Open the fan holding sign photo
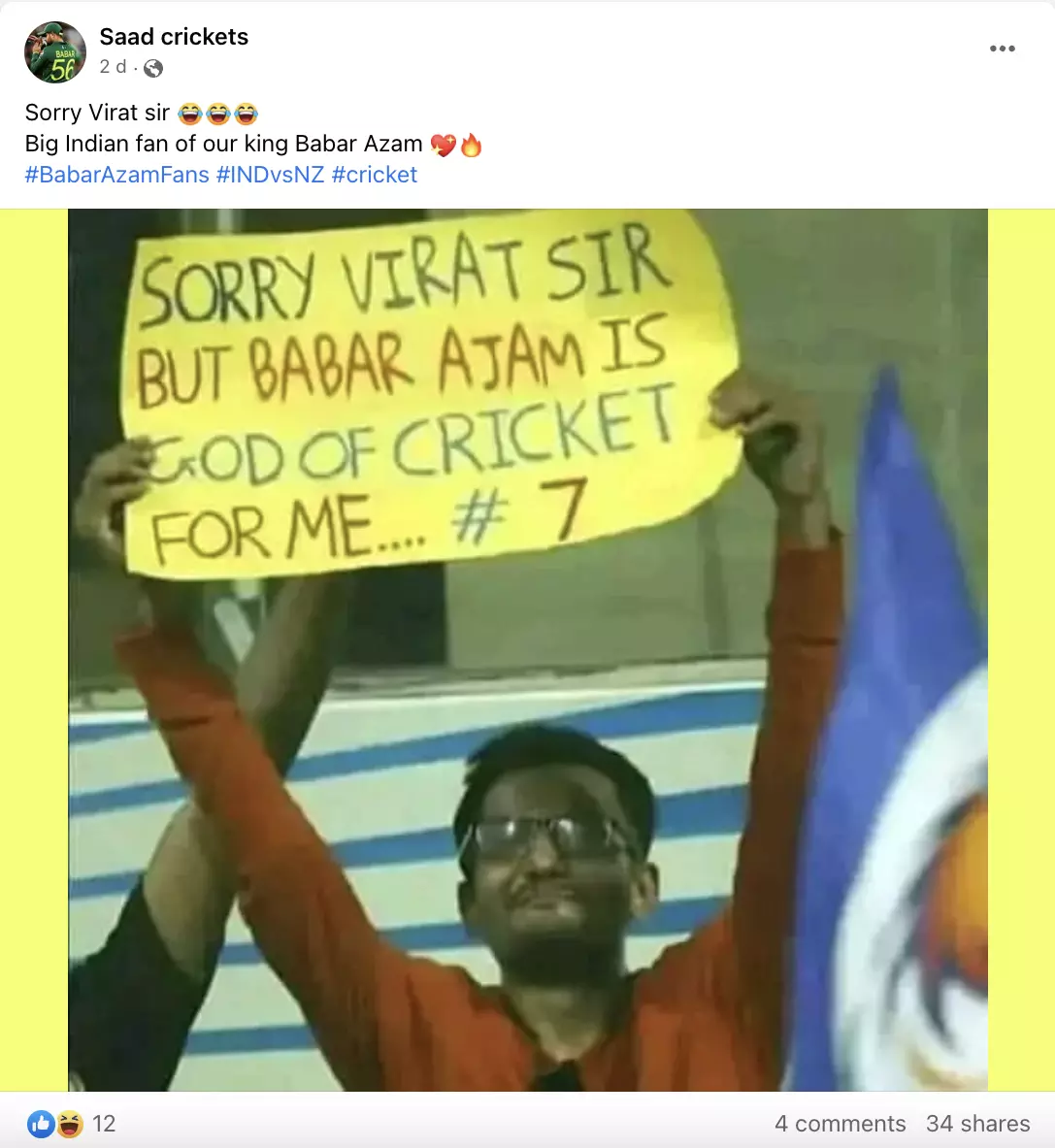This screenshot has width=1055, height=1148. [x=527, y=650]
